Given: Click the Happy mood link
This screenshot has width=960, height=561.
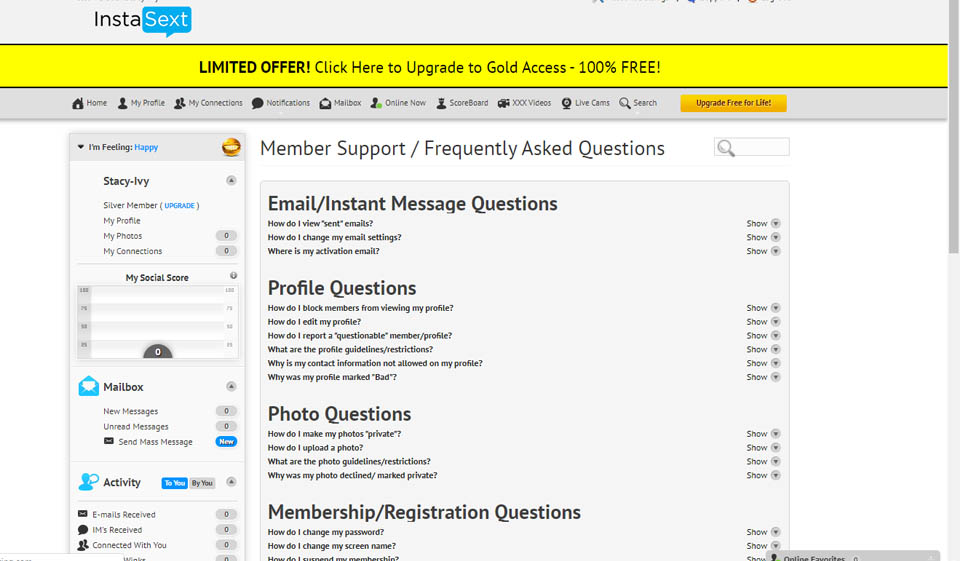Looking at the screenshot, I should click(146, 147).
